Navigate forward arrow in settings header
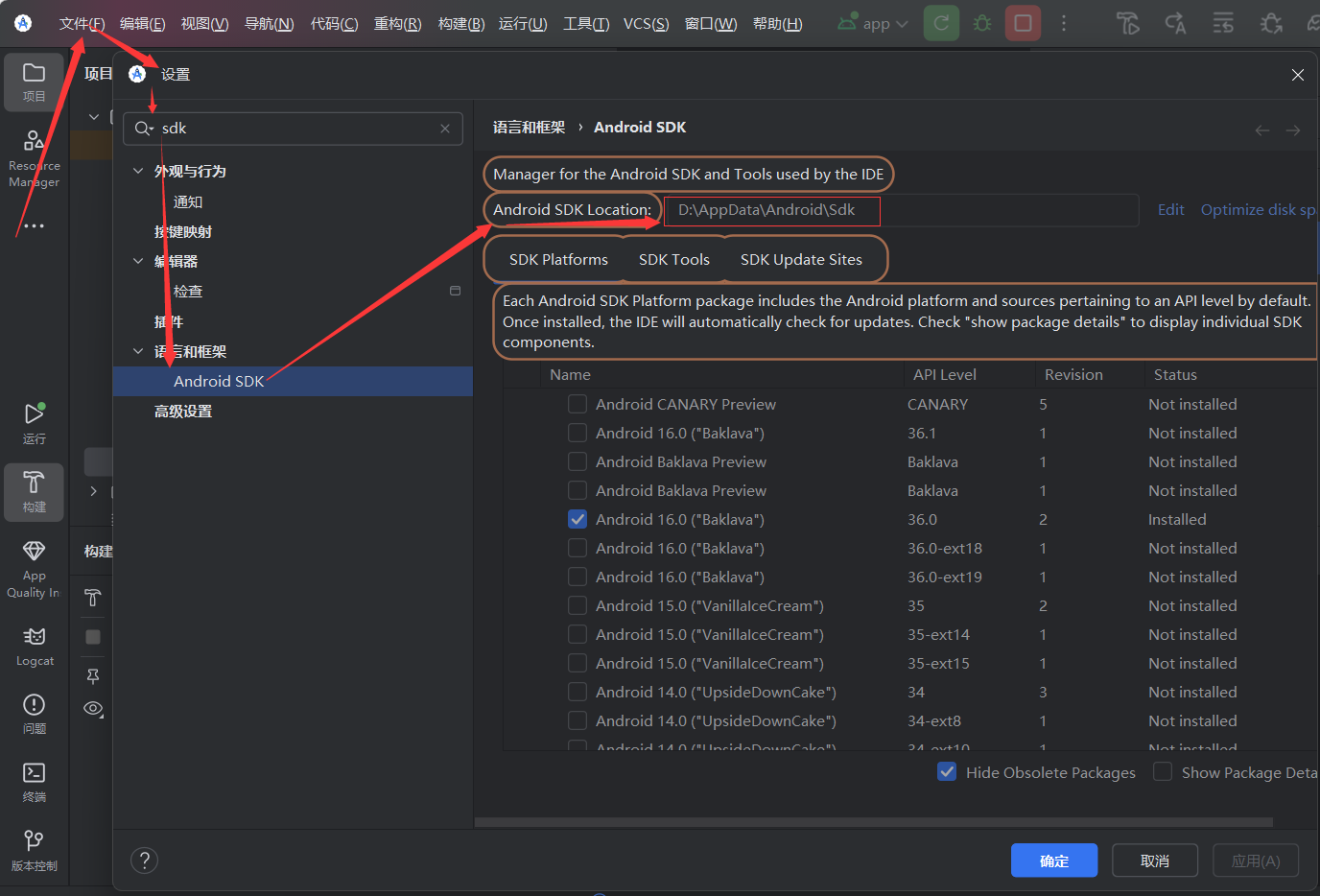 tap(1293, 130)
